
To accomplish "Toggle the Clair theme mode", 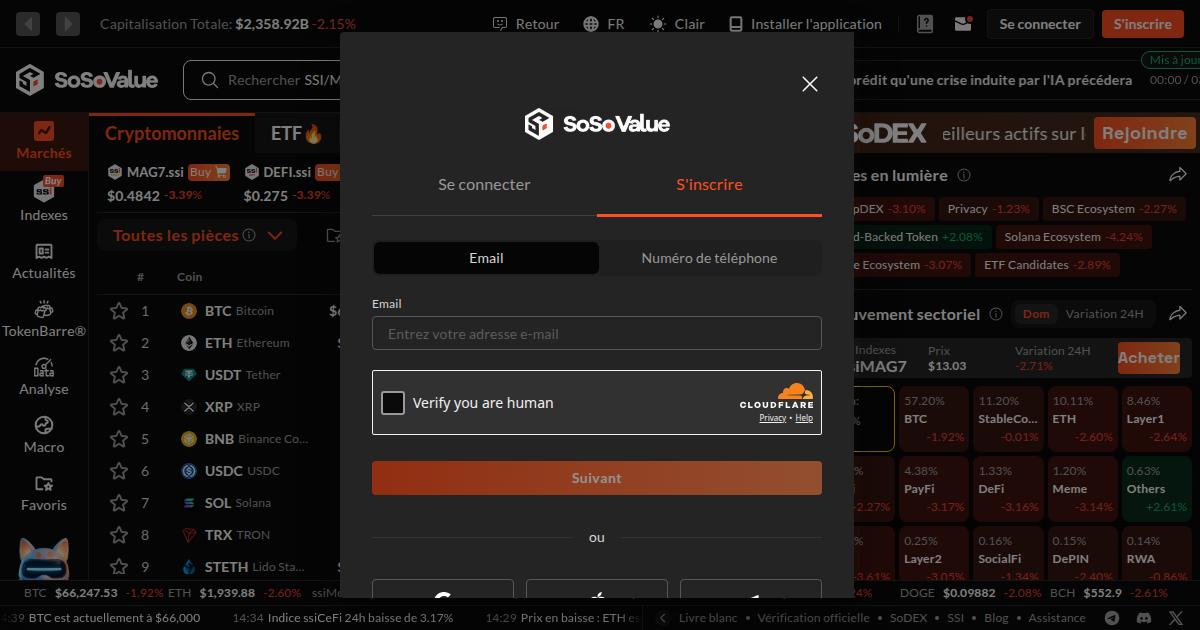I will [677, 24].
